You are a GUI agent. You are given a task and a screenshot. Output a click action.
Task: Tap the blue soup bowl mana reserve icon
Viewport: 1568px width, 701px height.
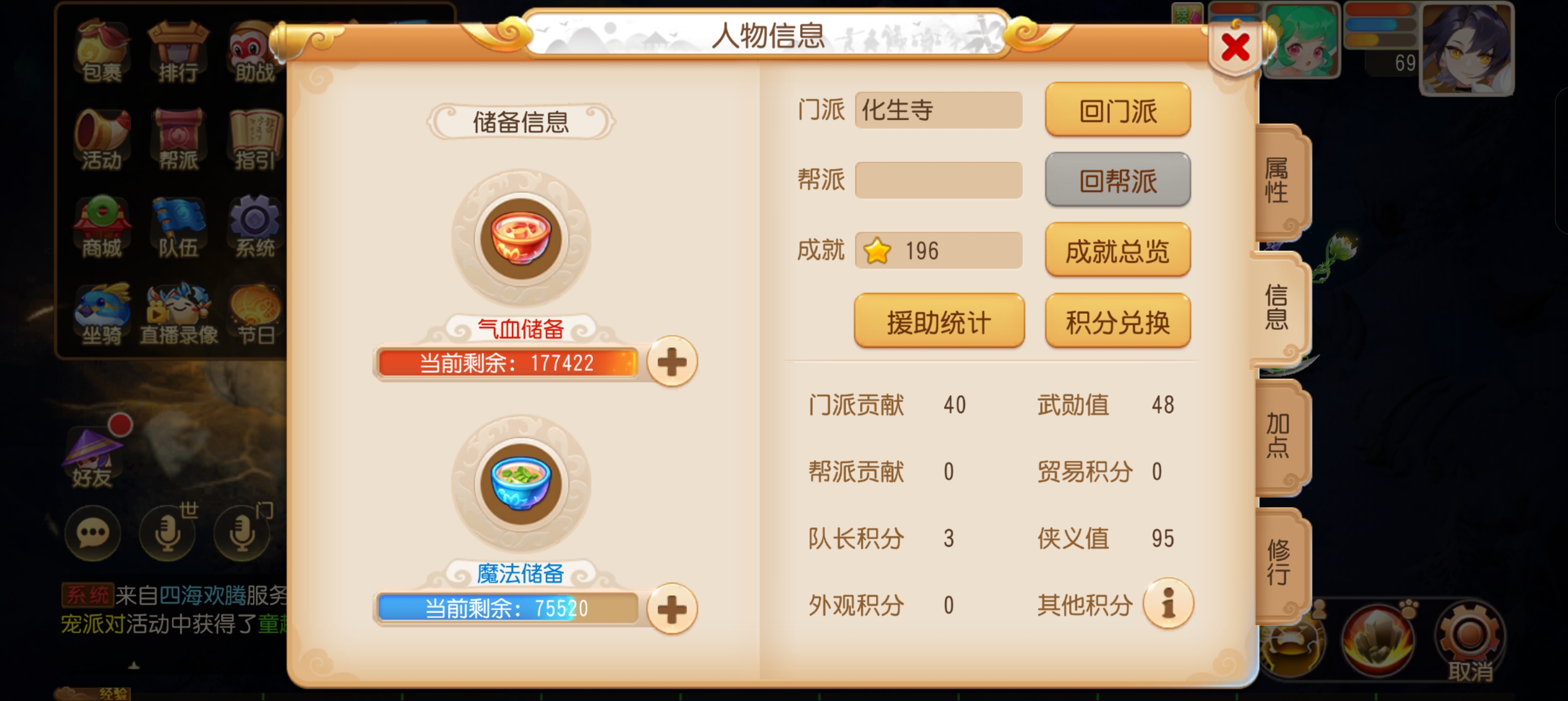coord(521,484)
